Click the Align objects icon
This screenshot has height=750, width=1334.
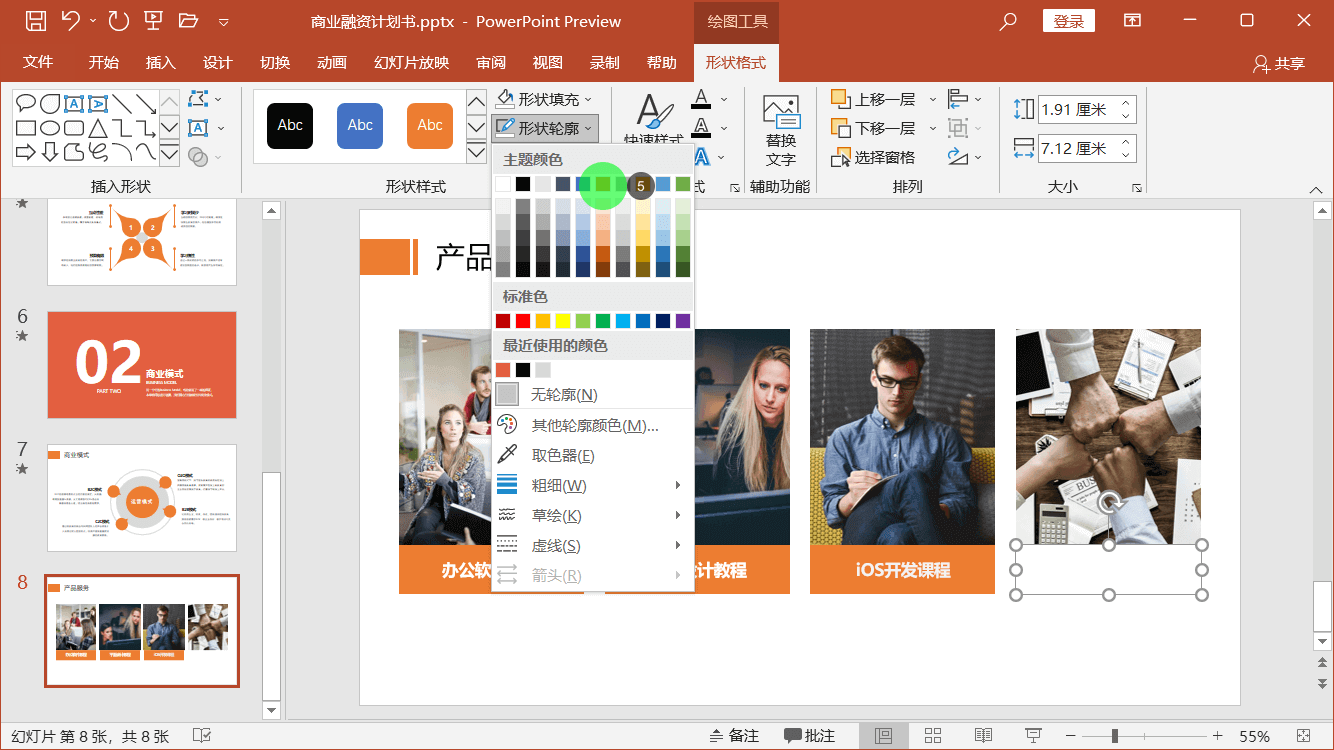tap(958, 99)
